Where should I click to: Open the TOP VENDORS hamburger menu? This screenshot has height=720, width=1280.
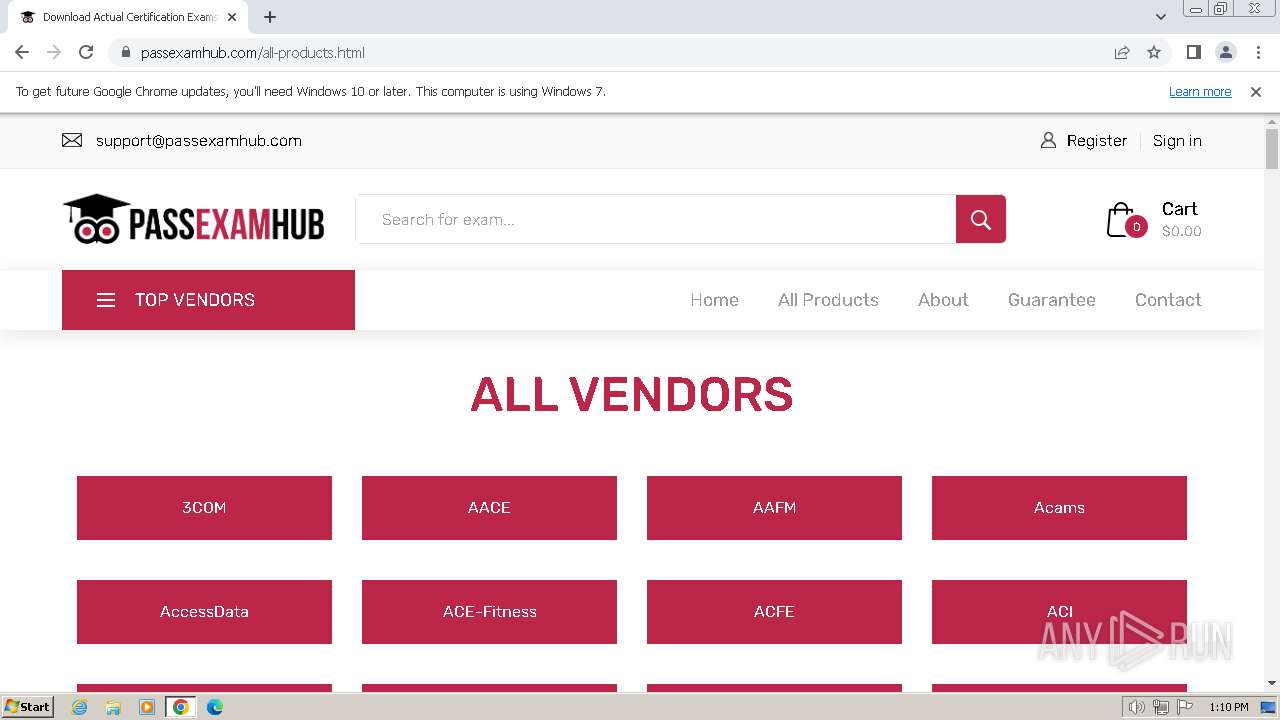(208, 300)
